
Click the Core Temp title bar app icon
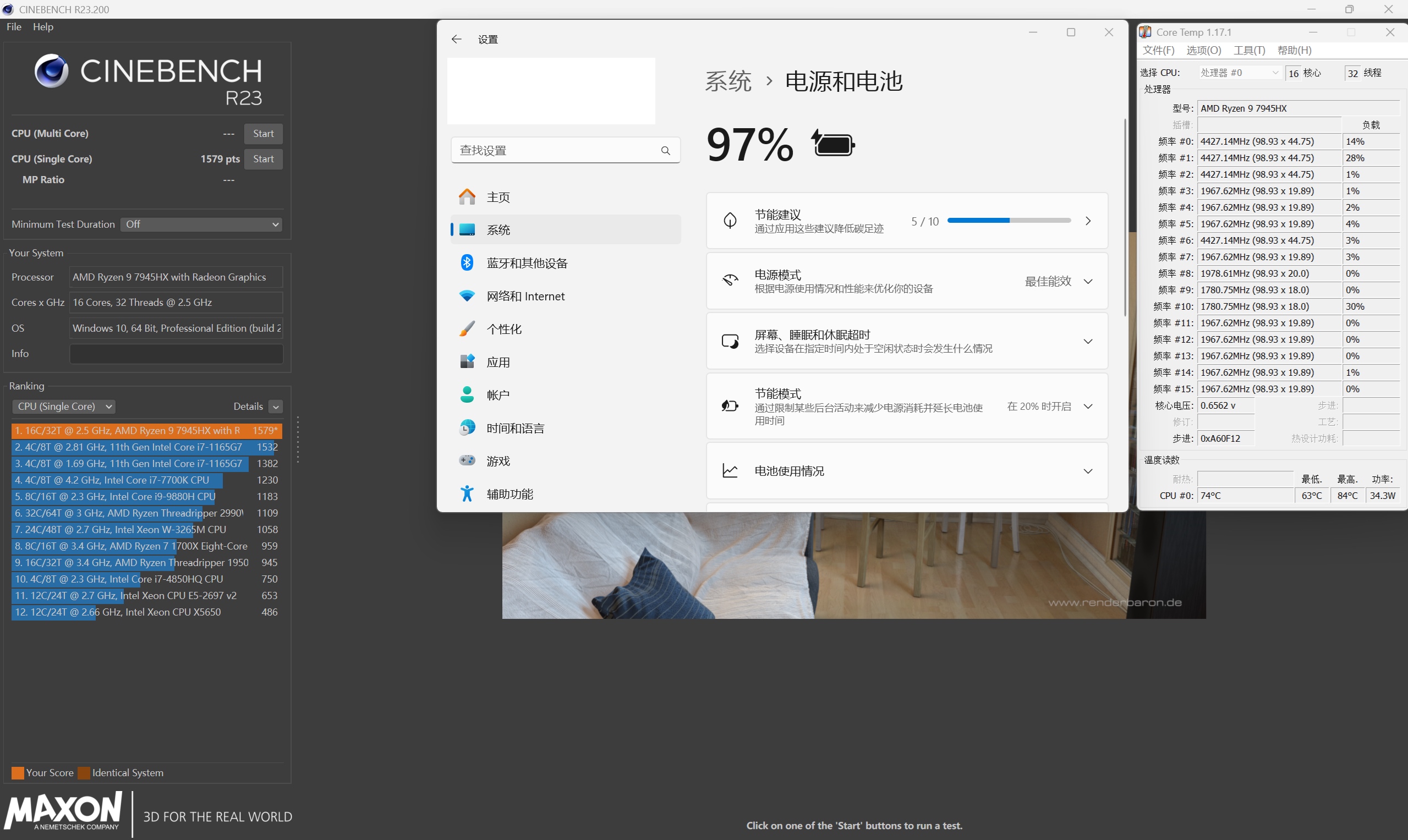(1146, 32)
